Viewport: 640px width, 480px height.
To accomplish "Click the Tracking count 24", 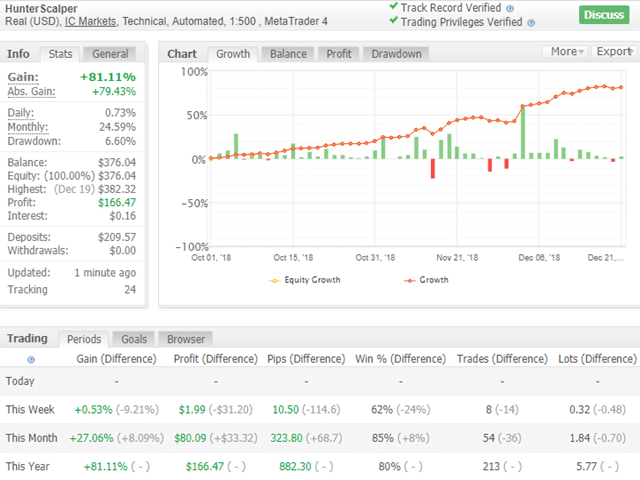I will [130, 289].
